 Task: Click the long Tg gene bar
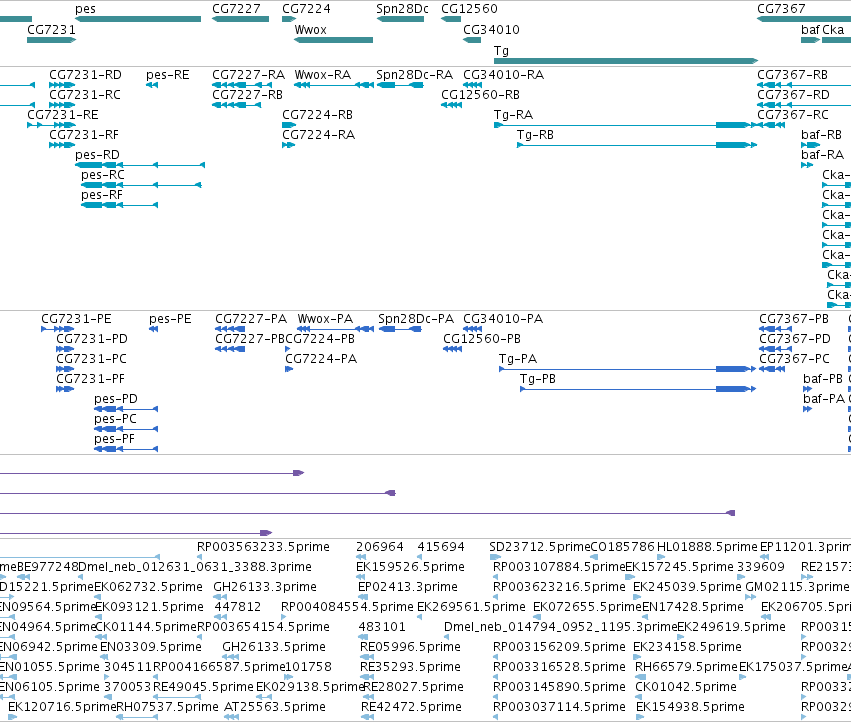click(626, 61)
